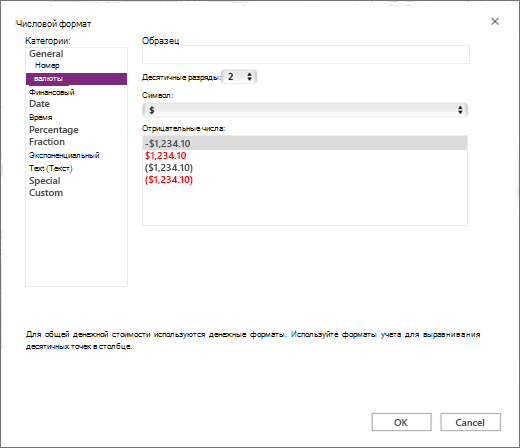Pick black ($1,234.10) parenthesized format
The image size is (520, 448).
pyautogui.click(x=169, y=168)
